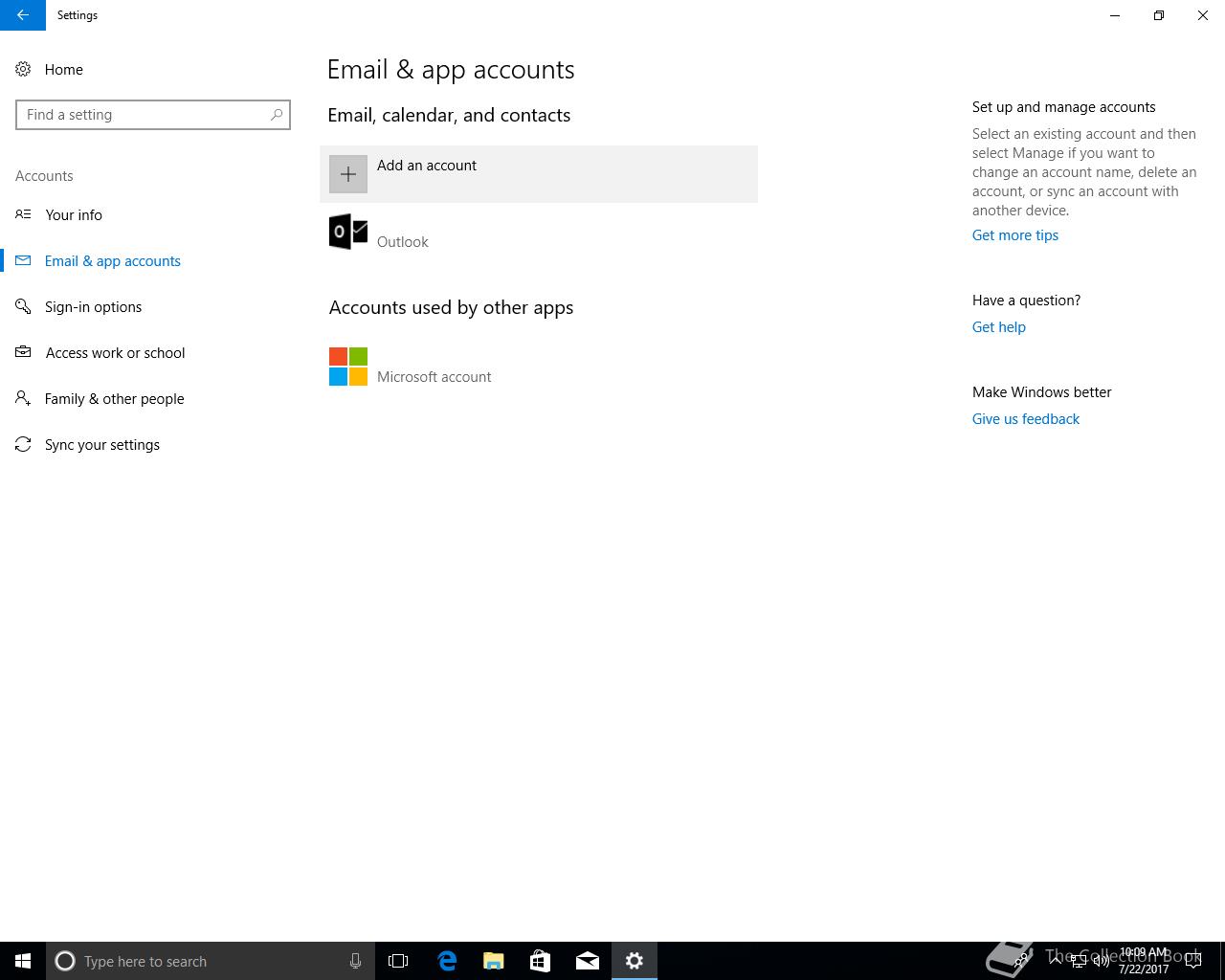The image size is (1225, 980).
Task: Click the plus icon to add account
Action: click(x=348, y=174)
